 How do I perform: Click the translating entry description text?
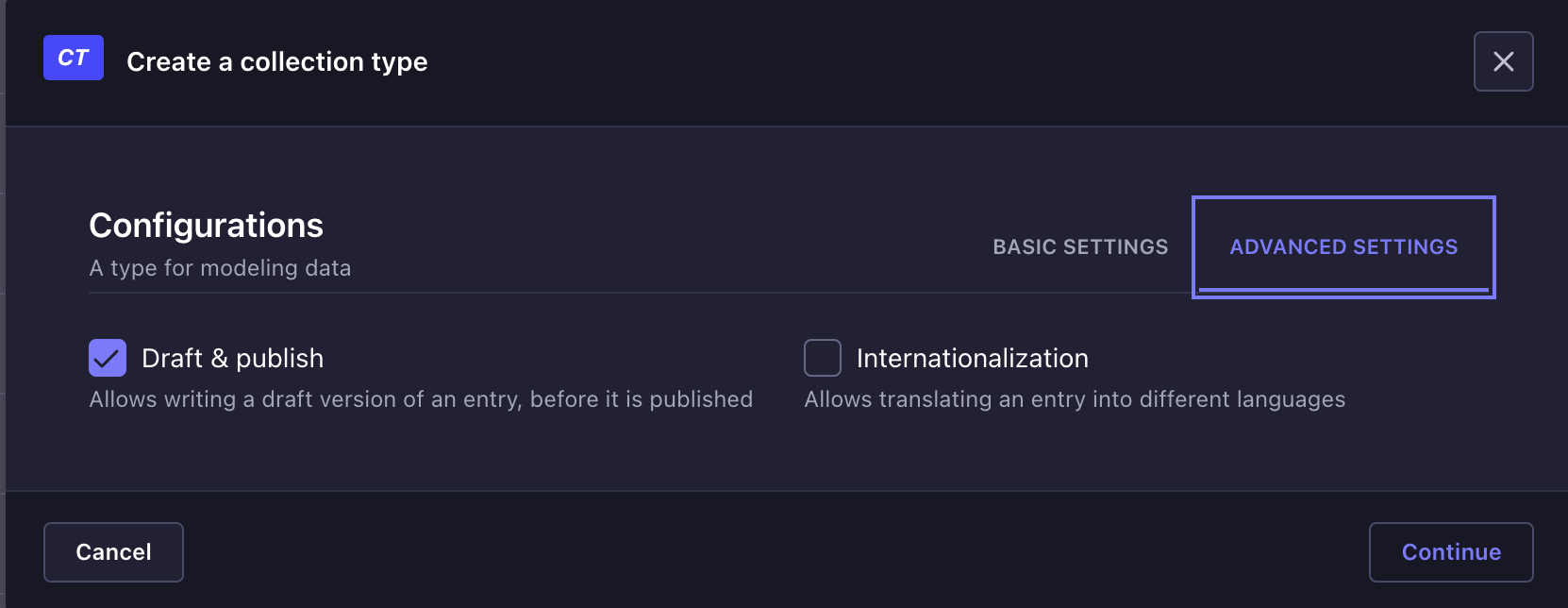(x=1075, y=399)
